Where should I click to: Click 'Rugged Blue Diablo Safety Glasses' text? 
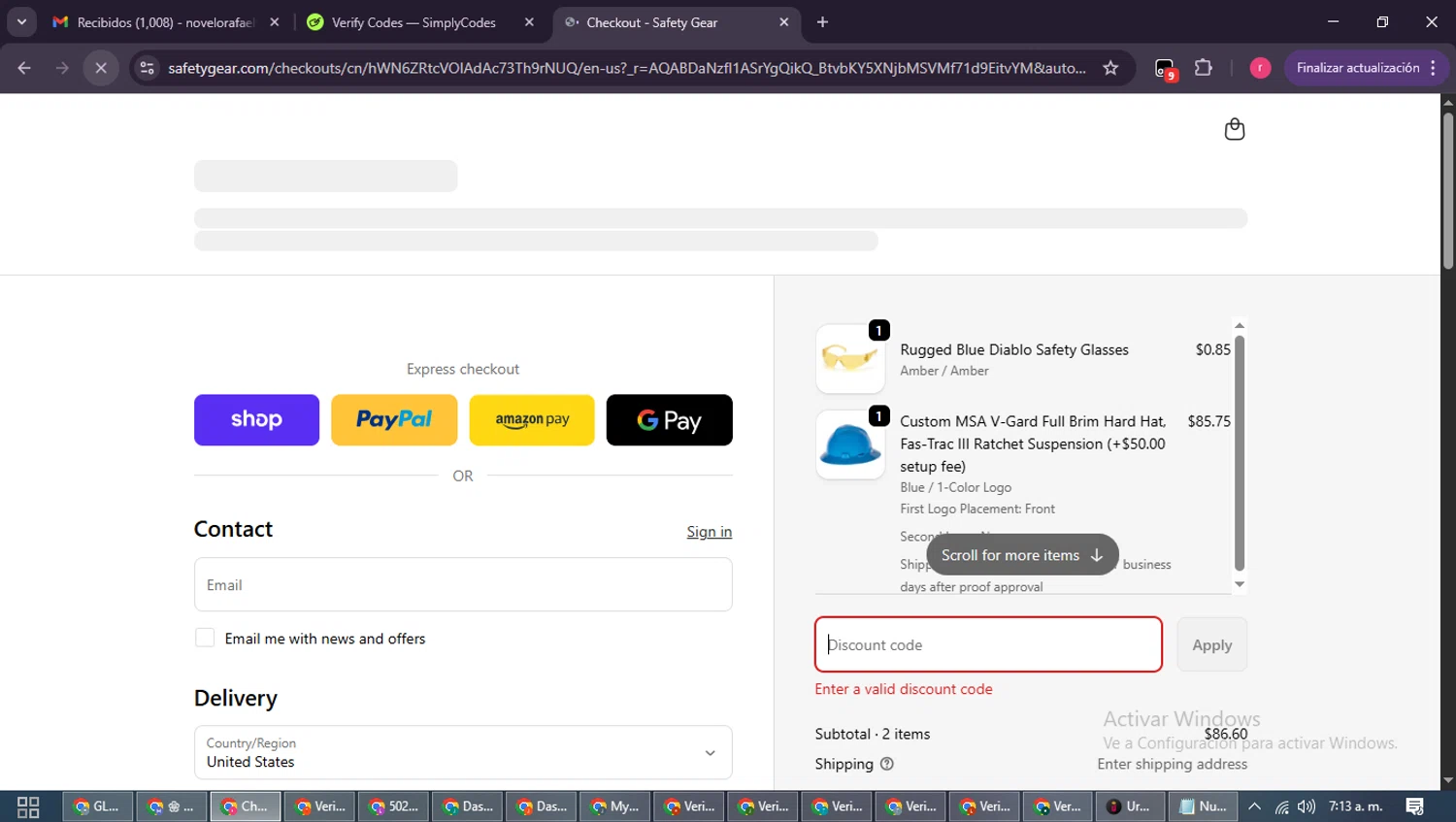(1014, 349)
